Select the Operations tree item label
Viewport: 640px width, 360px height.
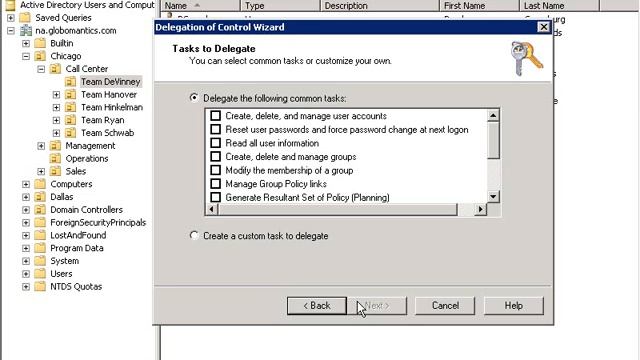coord(87,158)
